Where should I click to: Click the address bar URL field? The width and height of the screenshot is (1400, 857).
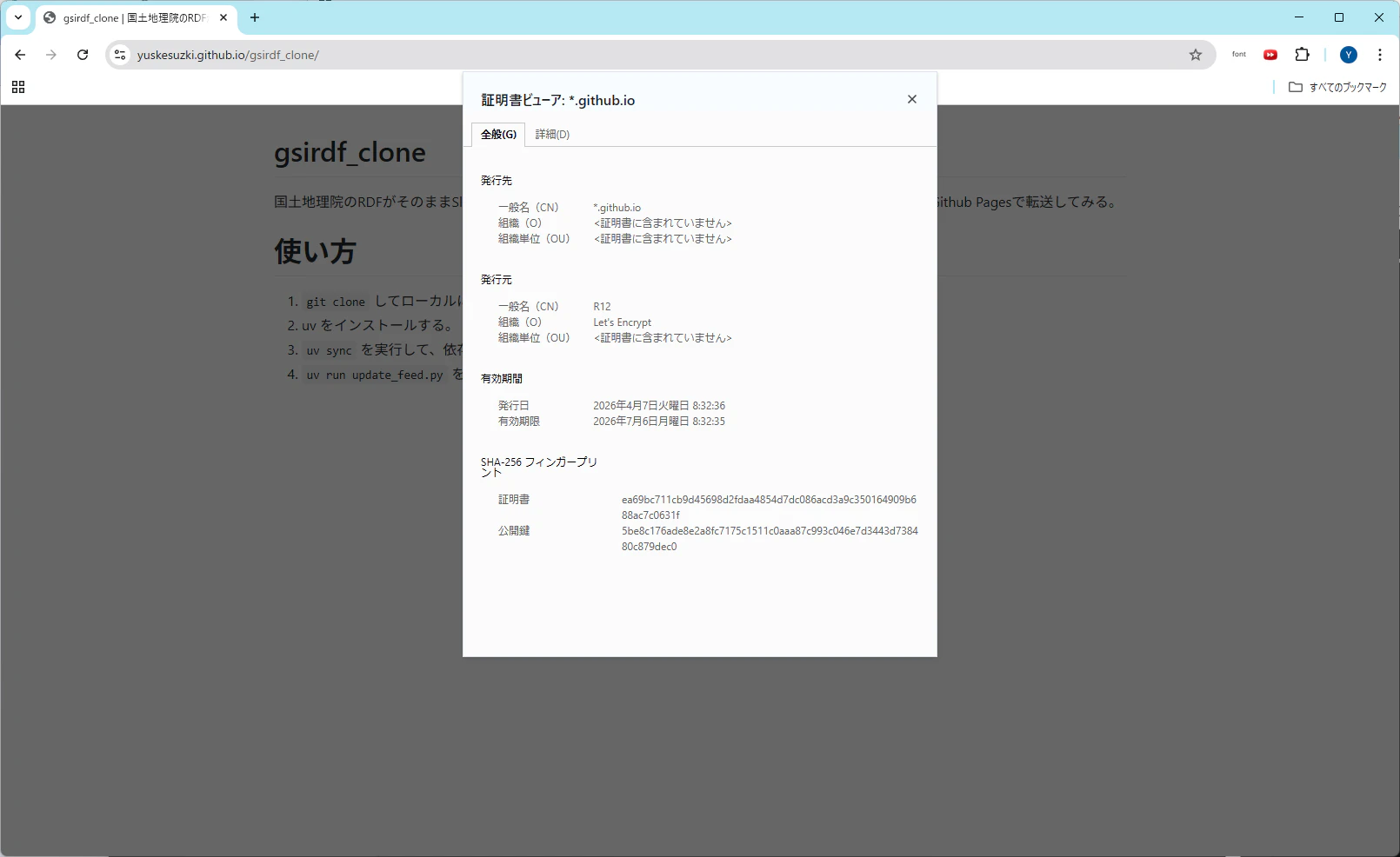coord(661,55)
